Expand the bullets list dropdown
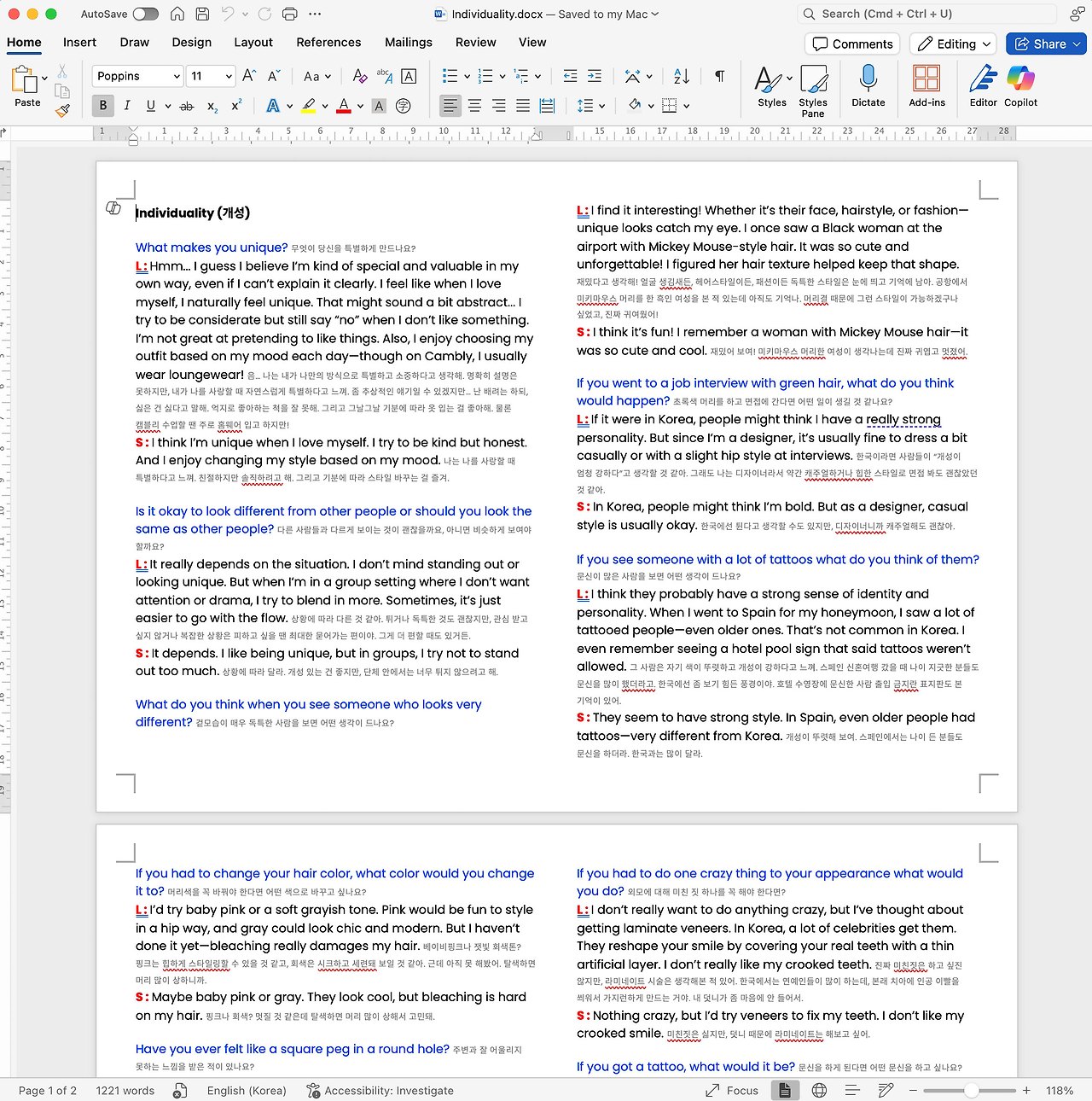This screenshot has width=1092, height=1101. 467,76
